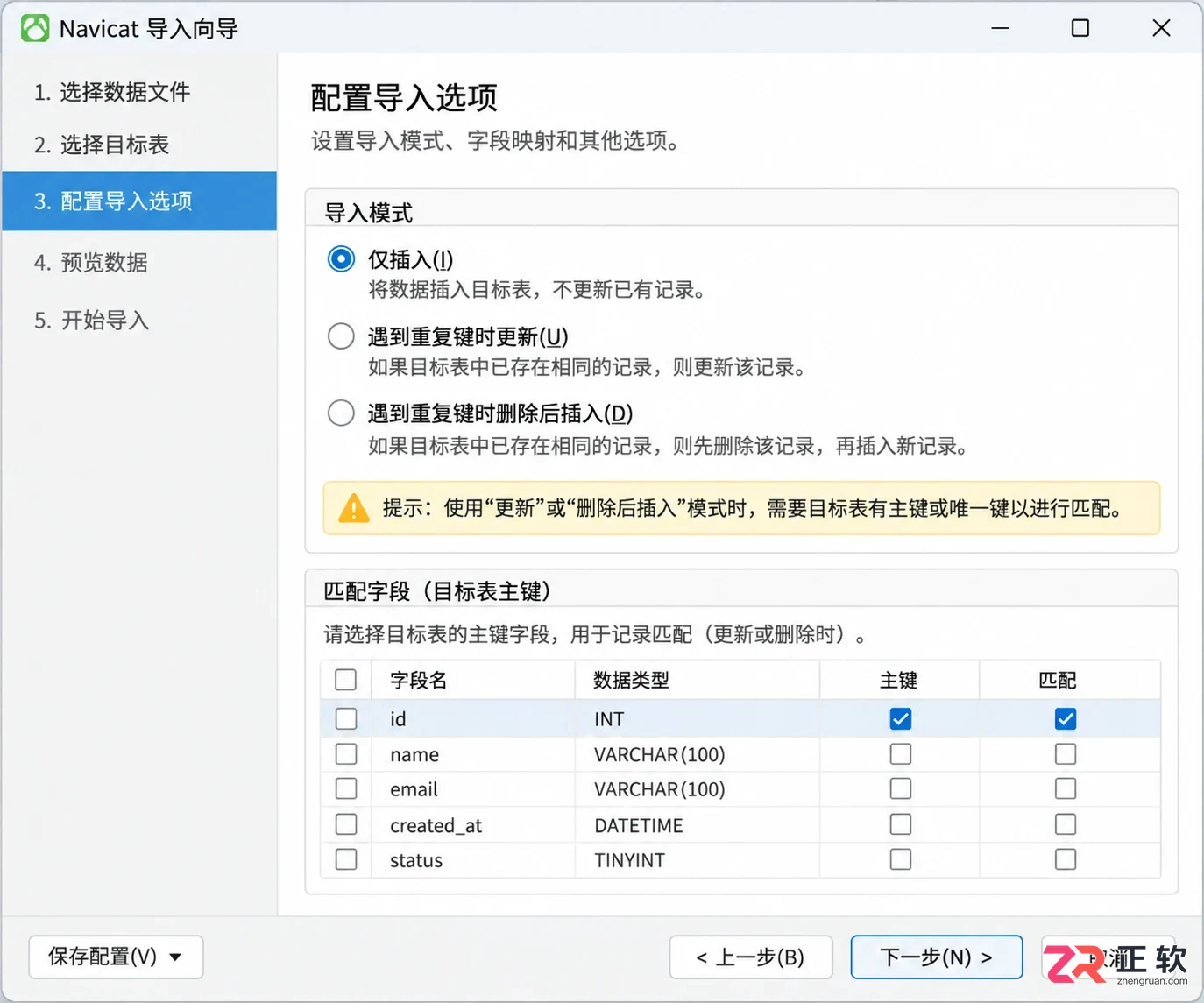Toggle the select-all checkbox in table header
Image resolution: width=1204 pixels, height=1003 pixels.
pyautogui.click(x=346, y=680)
